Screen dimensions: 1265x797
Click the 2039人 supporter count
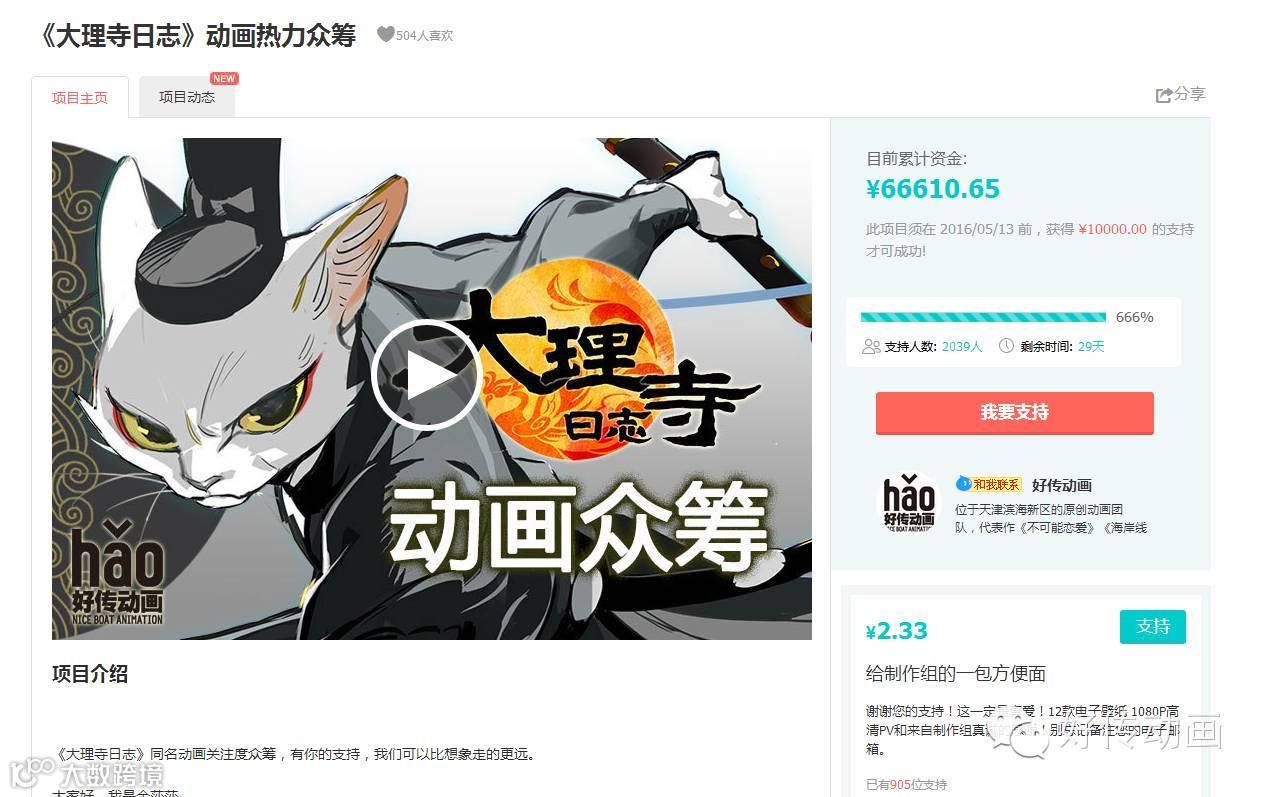point(962,346)
